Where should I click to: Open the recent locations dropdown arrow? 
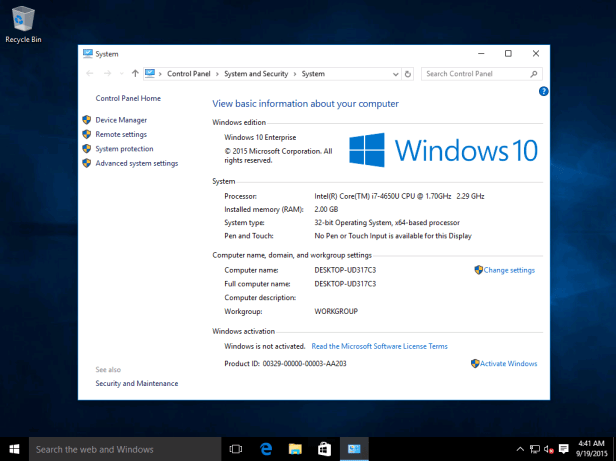pyautogui.click(x=121, y=73)
